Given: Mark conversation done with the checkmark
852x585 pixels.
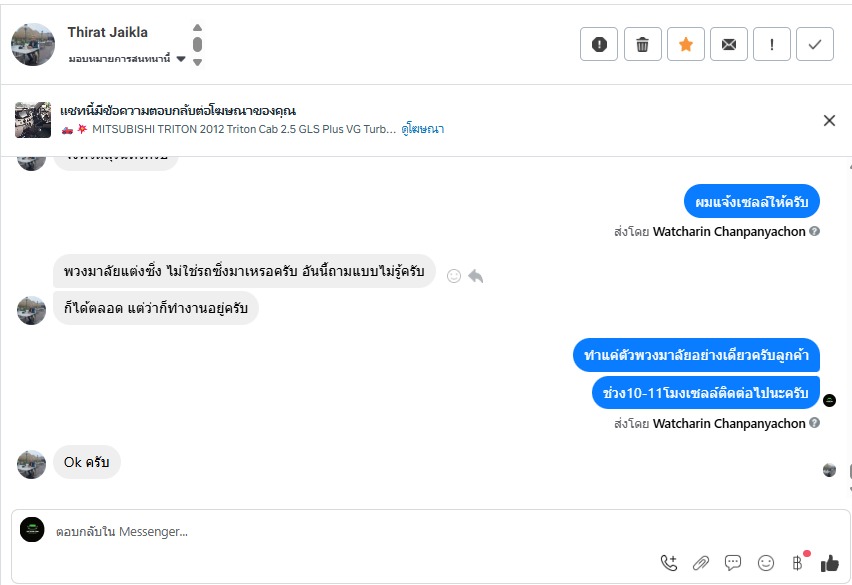Looking at the screenshot, I should tap(815, 44).
